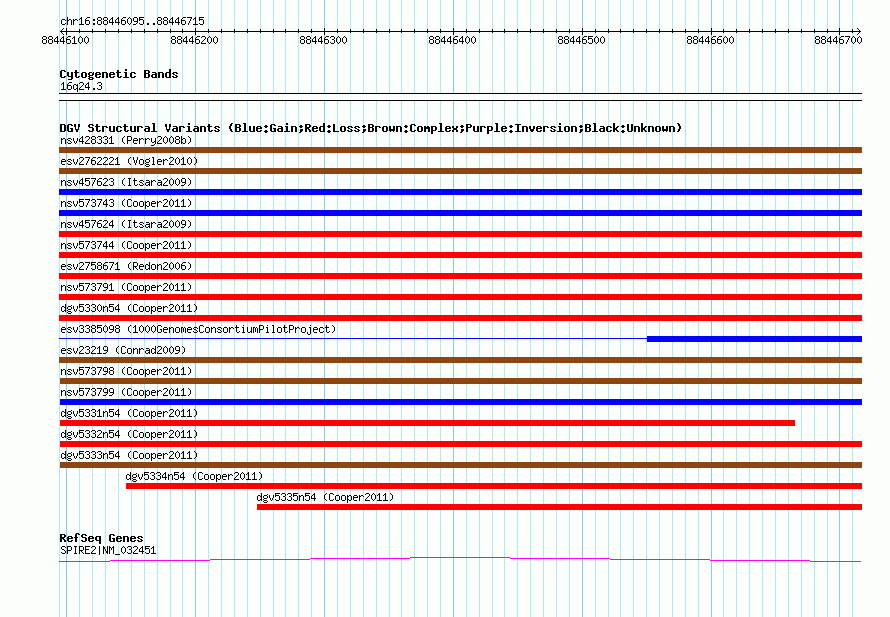Open the dgv5330n54 (Cooper2011) label
The image size is (890, 617).
tap(129, 308)
